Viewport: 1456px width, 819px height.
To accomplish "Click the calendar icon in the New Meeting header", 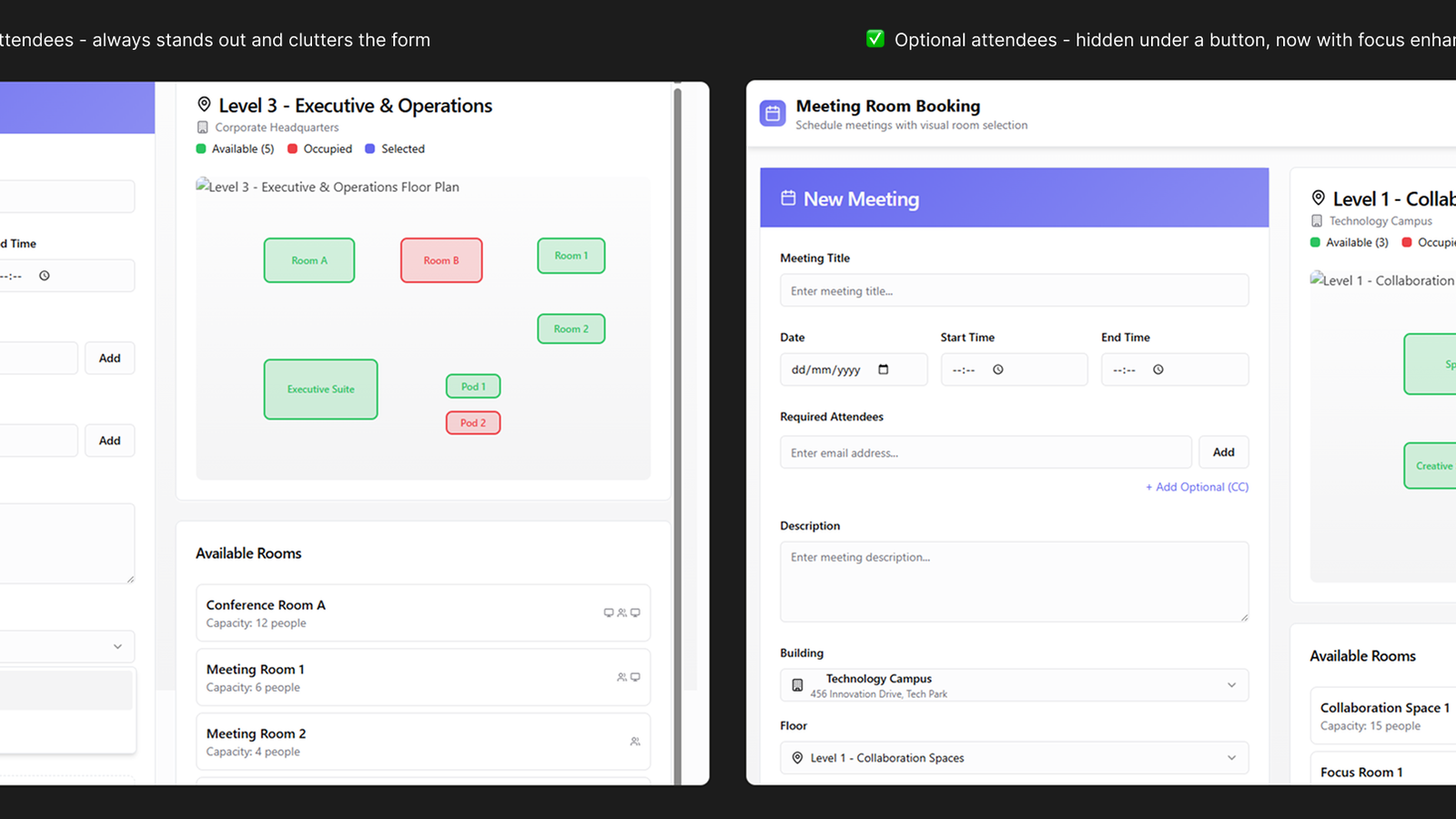I will [x=788, y=197].
